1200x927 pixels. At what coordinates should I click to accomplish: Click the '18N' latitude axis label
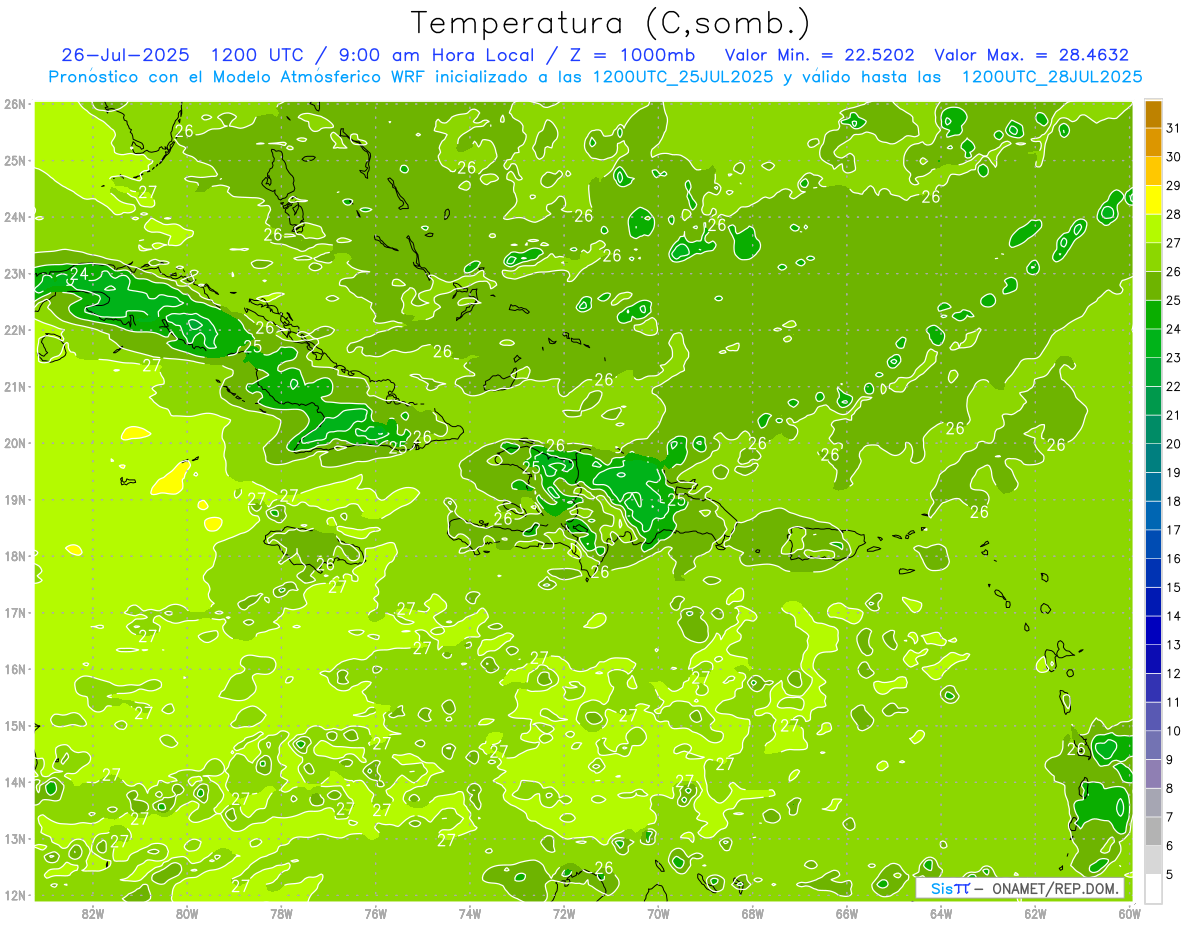tap(14, 556)
